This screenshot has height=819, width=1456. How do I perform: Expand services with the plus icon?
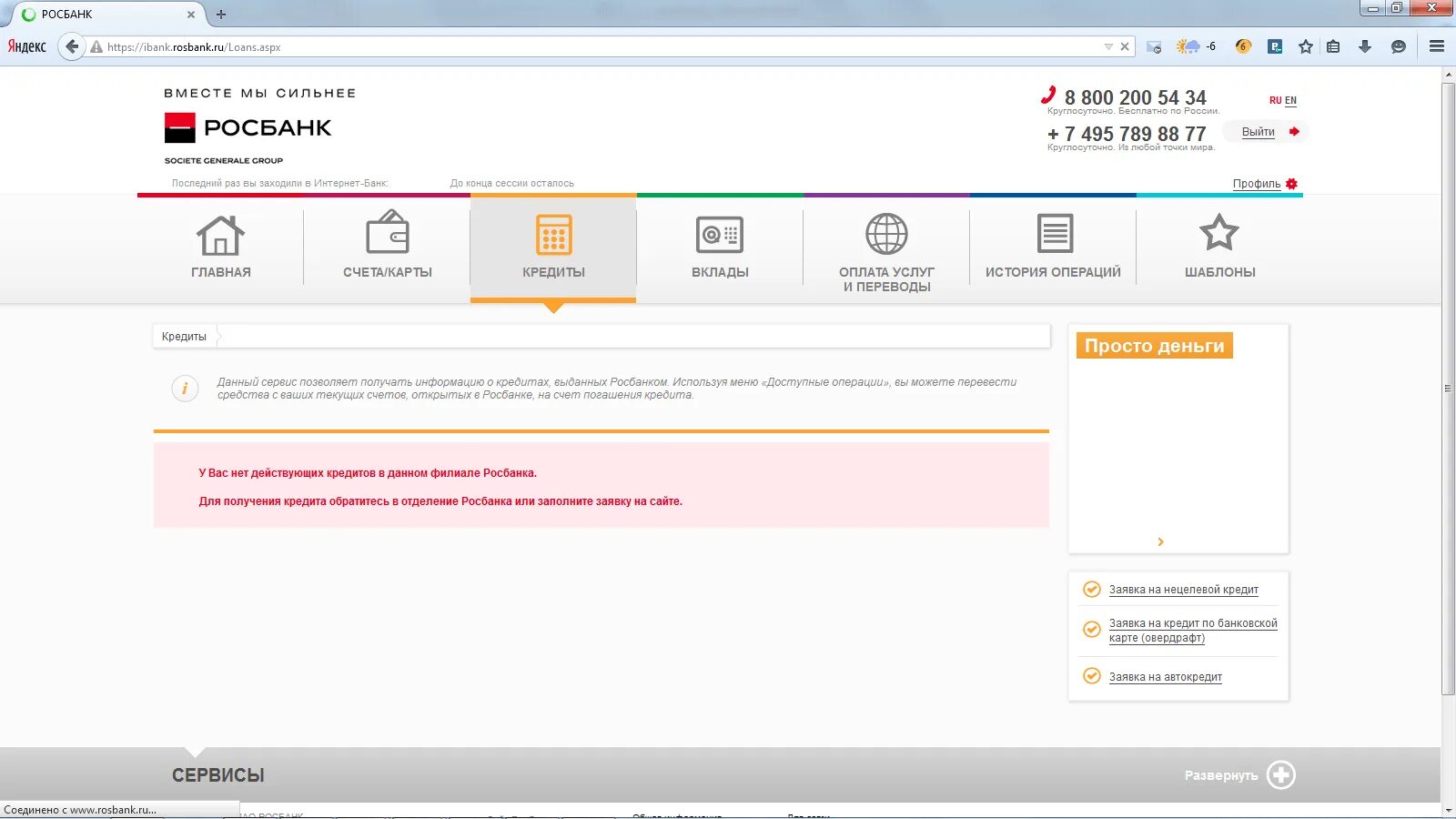[x=1281, y=775]
